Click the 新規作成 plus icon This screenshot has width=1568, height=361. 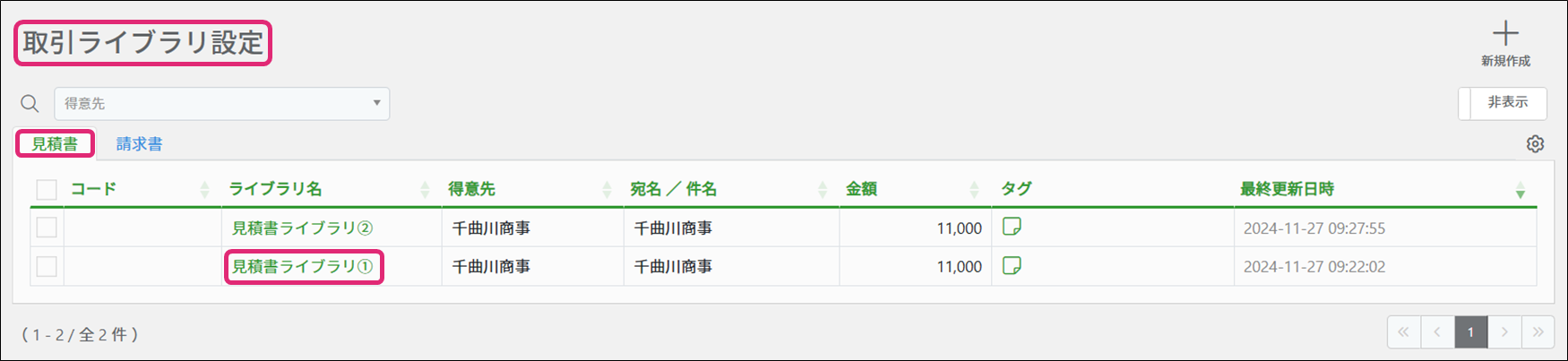point(1505,35)
